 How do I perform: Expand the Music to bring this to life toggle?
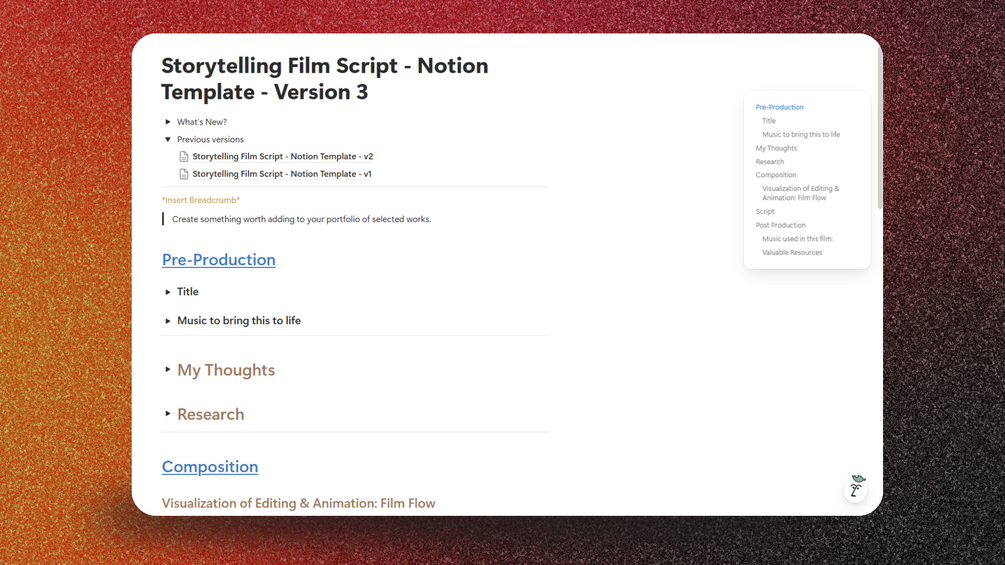168,321
